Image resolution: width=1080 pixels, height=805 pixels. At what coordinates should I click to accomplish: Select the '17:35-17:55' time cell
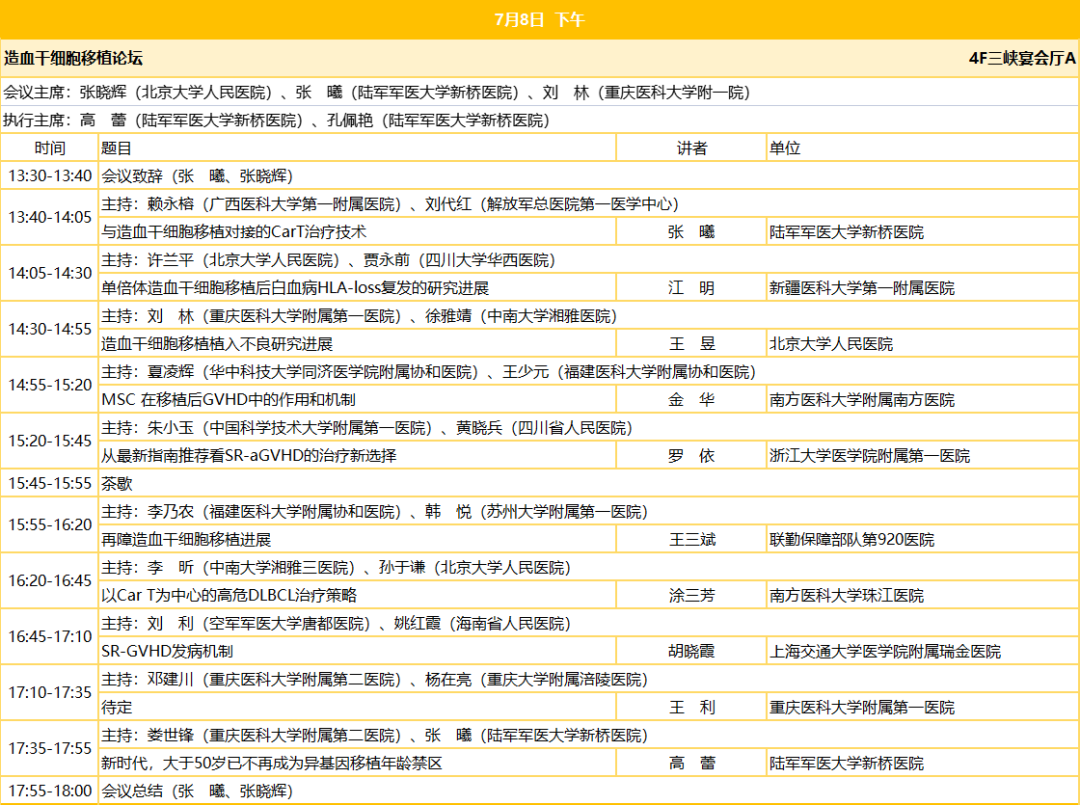click(50, 749)
